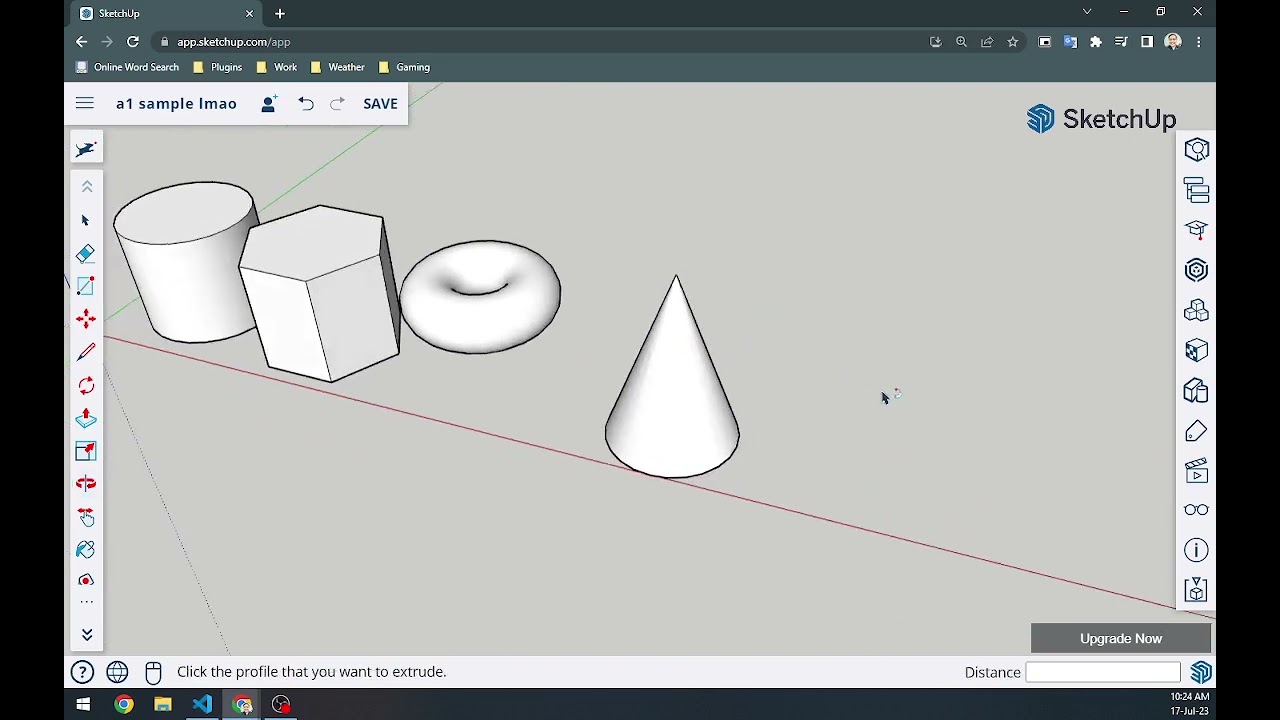Go back in browser history

point(81,42)
